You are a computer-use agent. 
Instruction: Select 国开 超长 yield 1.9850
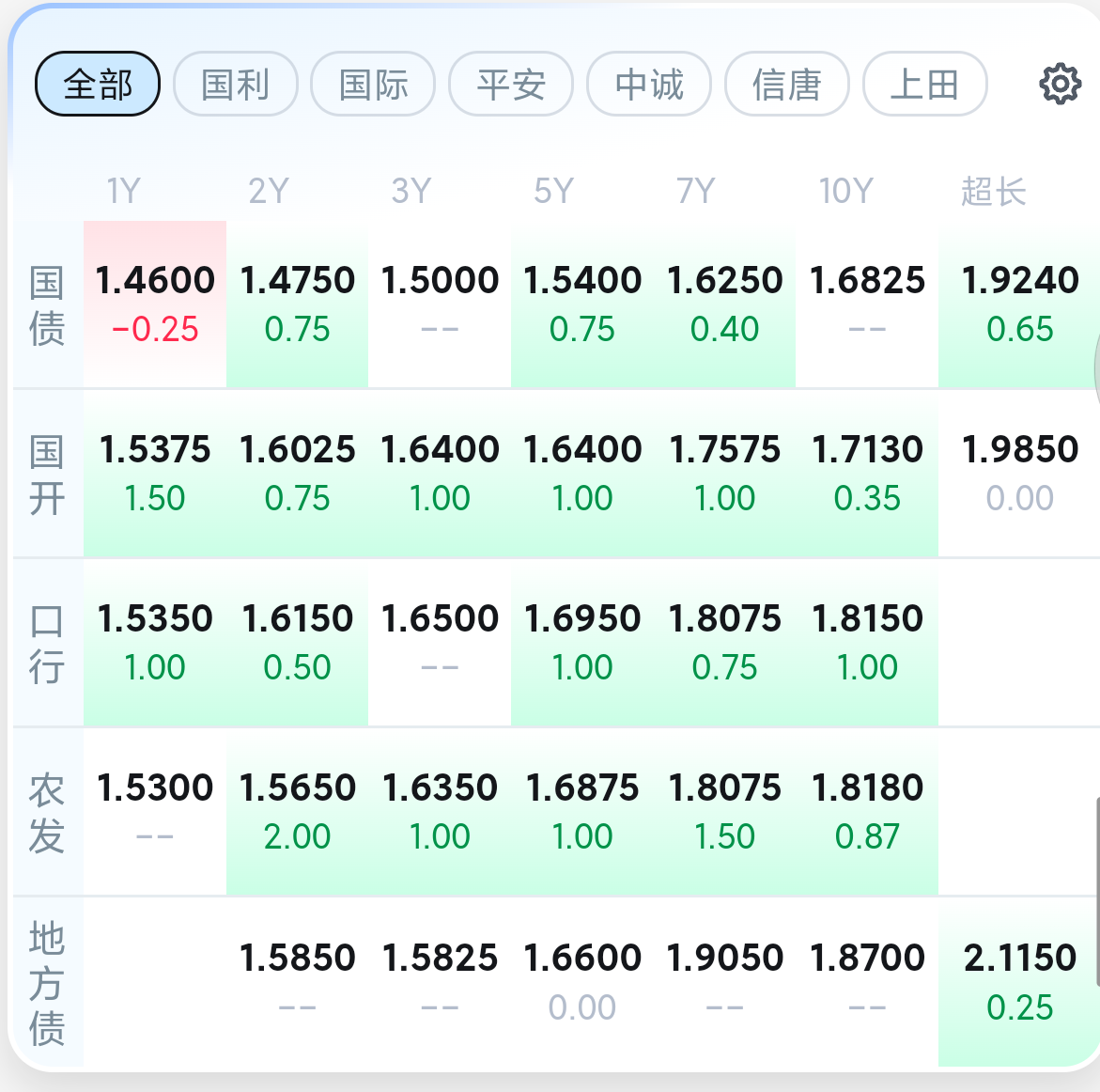(1018, 474)
